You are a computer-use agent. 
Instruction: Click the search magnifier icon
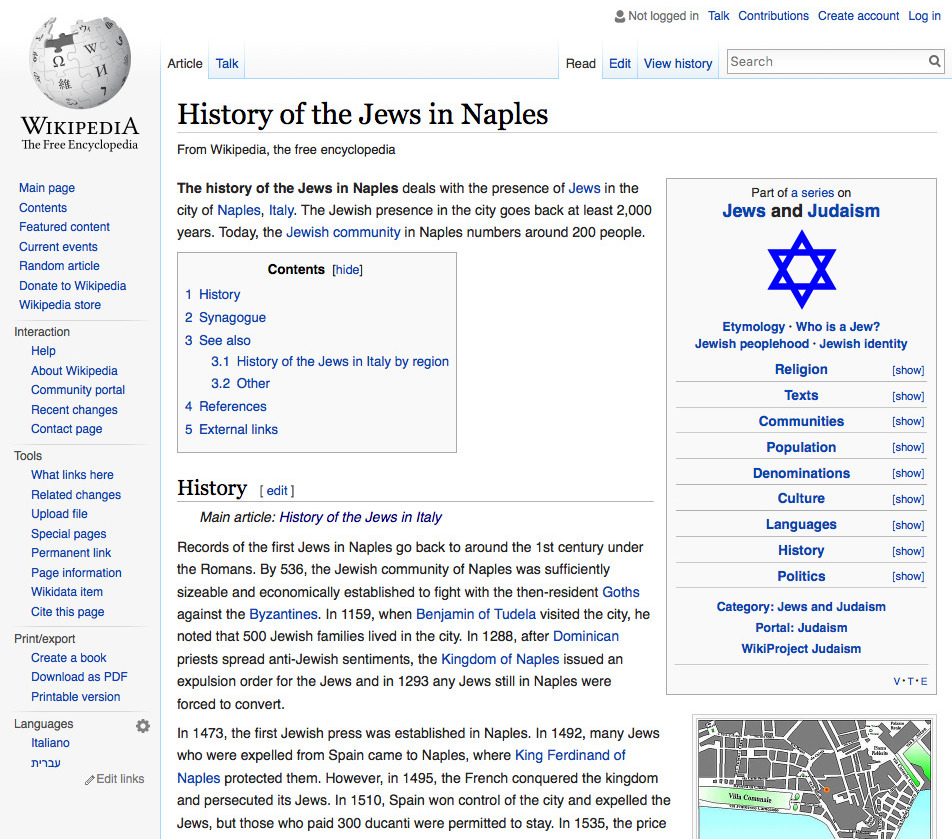pos(934,61)
